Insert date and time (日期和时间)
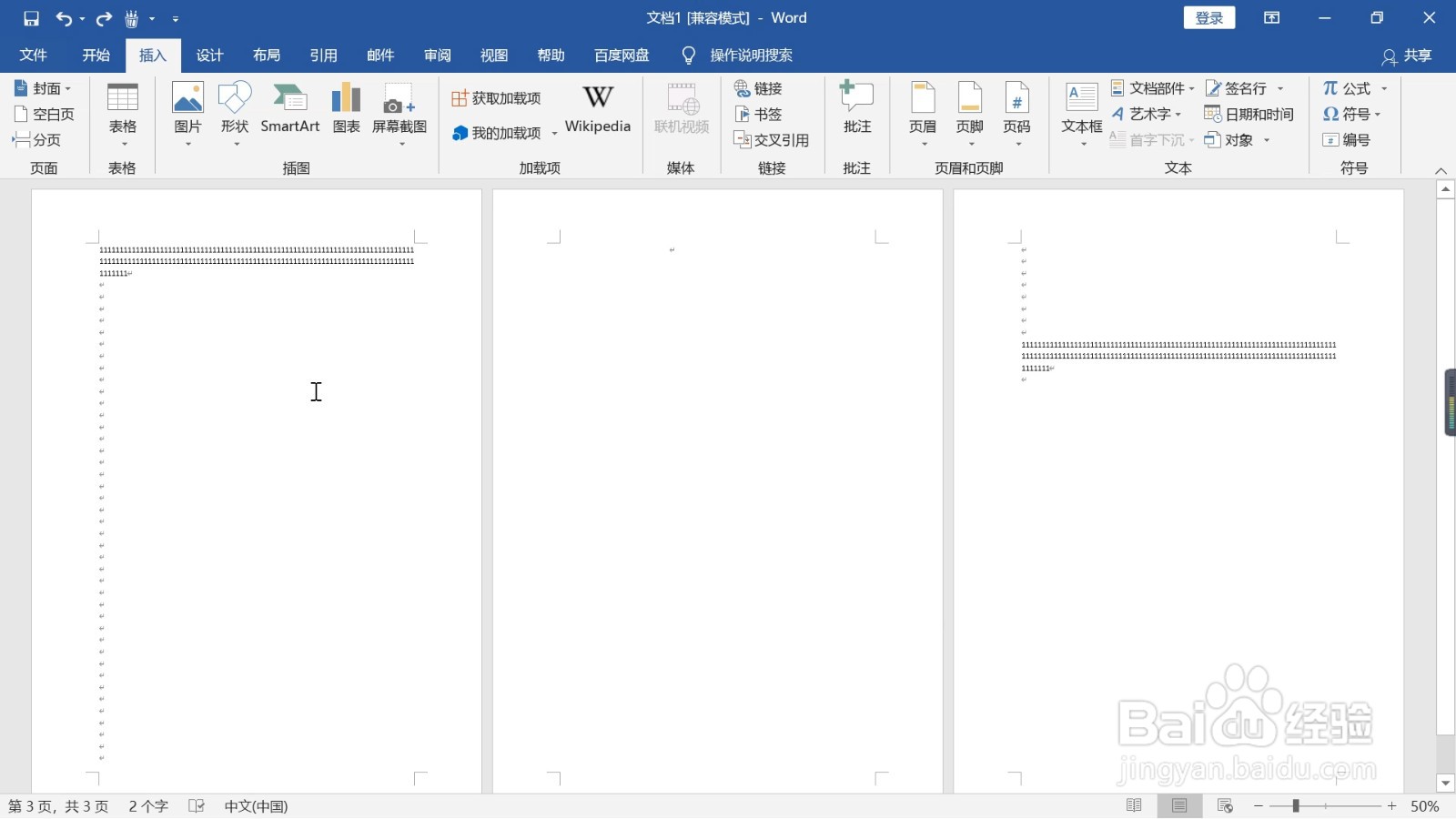1456x819 pixels. (x=1249, y=114)
